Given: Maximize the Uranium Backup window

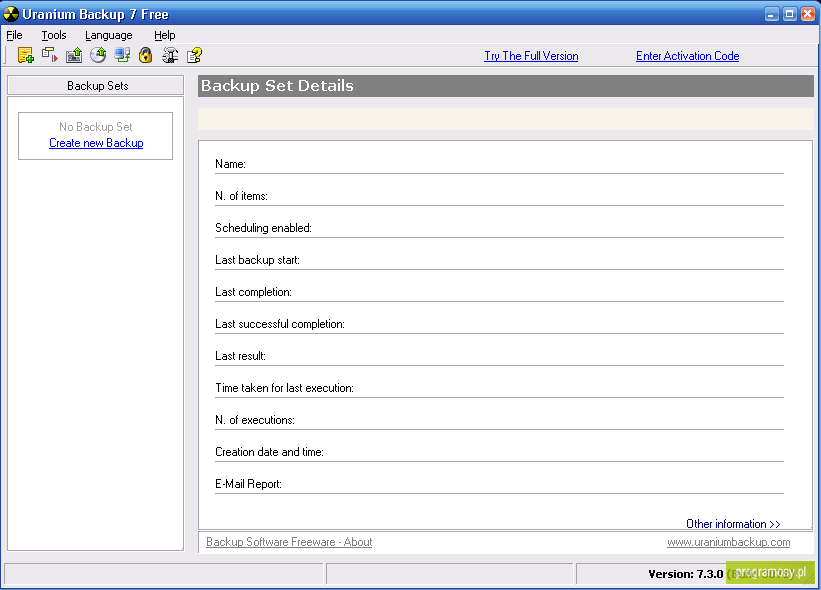Looking at the screenshot, I should click(790, 14).
